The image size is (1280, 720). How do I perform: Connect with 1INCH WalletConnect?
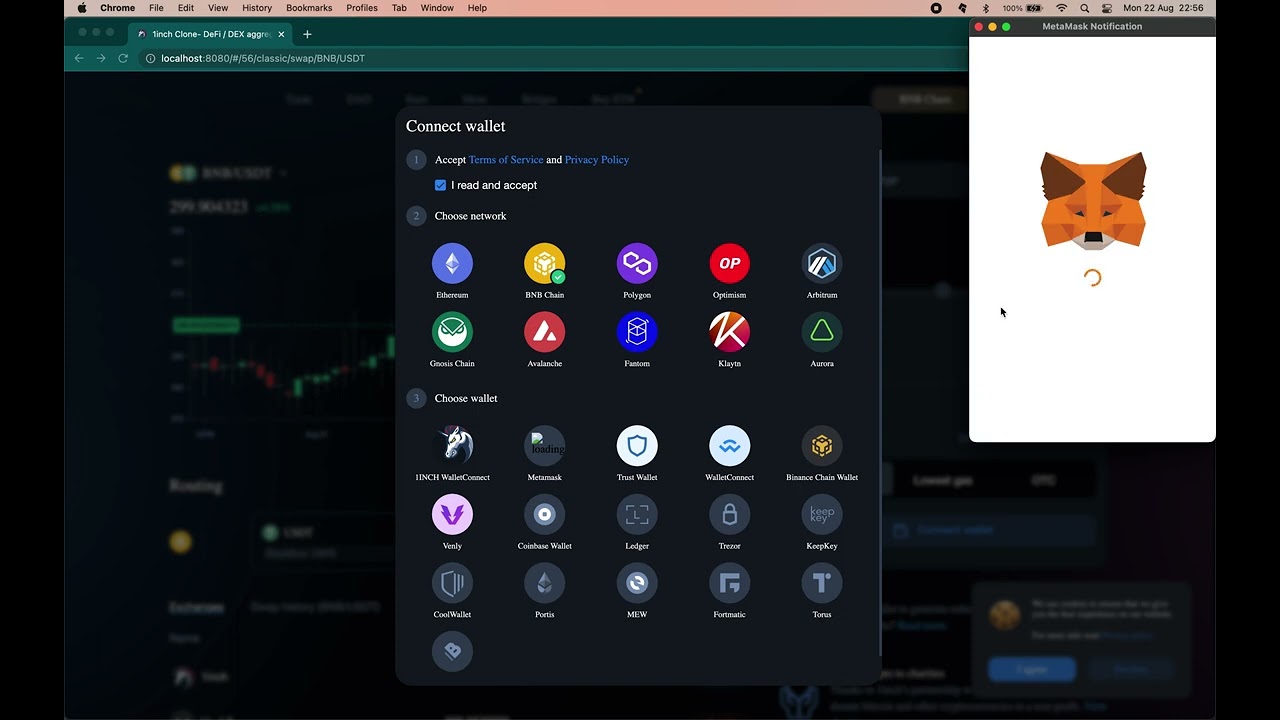coord(452,446)
